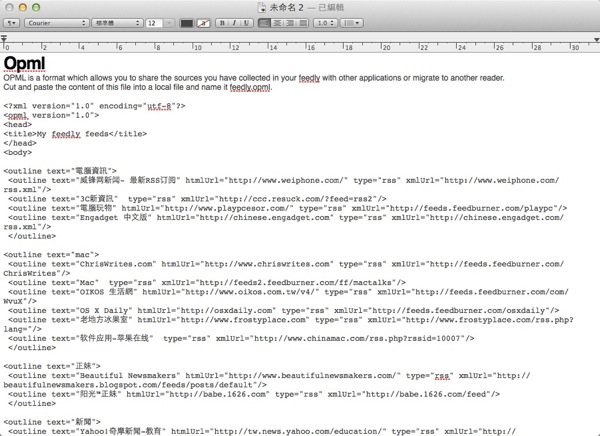Toggle italic formatting
Viewport: 600px width, 436px height.
tap(234, 23)
